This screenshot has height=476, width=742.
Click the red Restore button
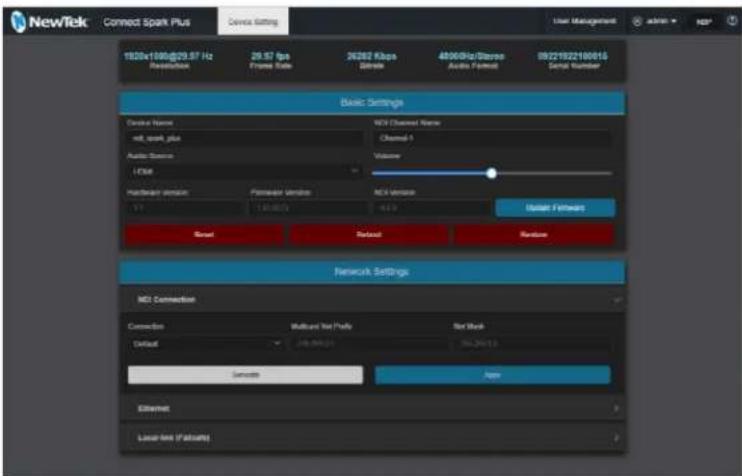[x=534, y=235]
